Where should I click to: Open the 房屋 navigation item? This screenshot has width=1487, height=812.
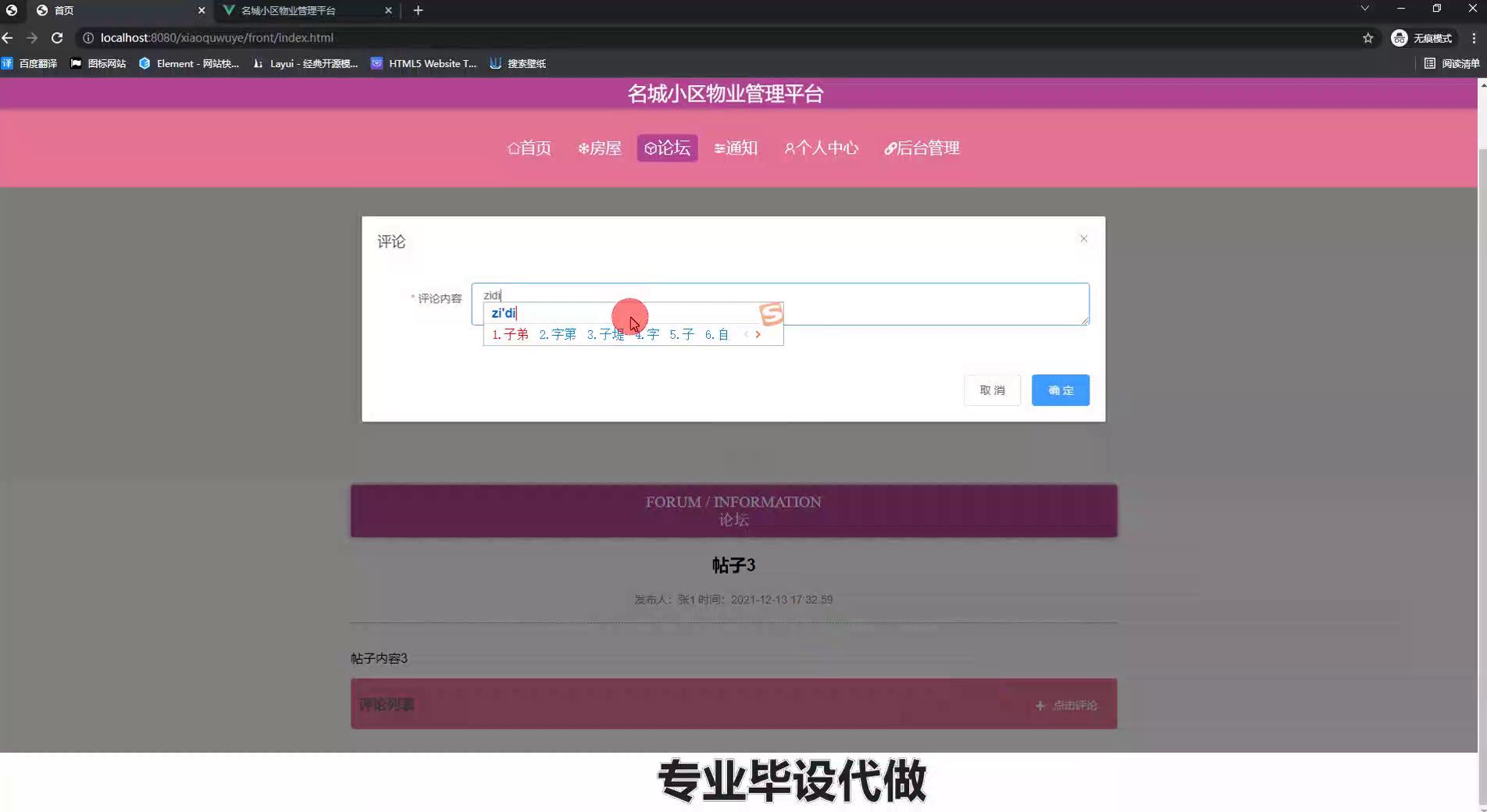599,148
